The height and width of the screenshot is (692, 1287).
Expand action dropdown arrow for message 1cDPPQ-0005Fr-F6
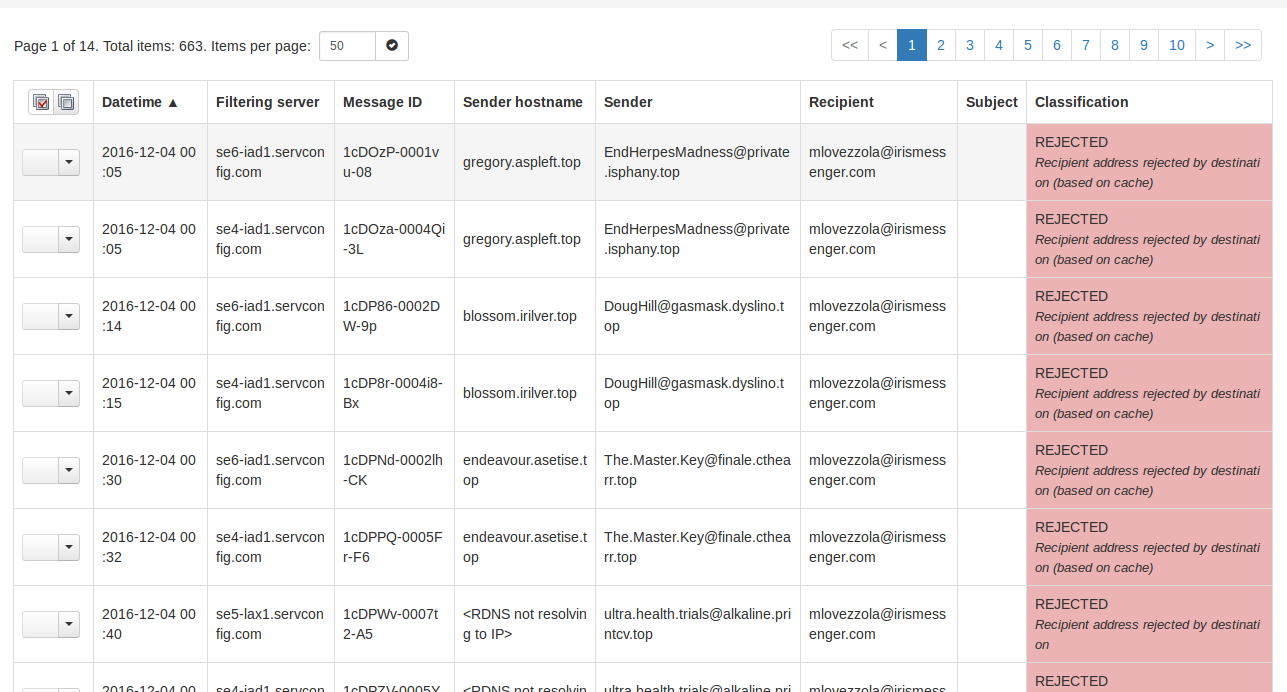(69, 548)
